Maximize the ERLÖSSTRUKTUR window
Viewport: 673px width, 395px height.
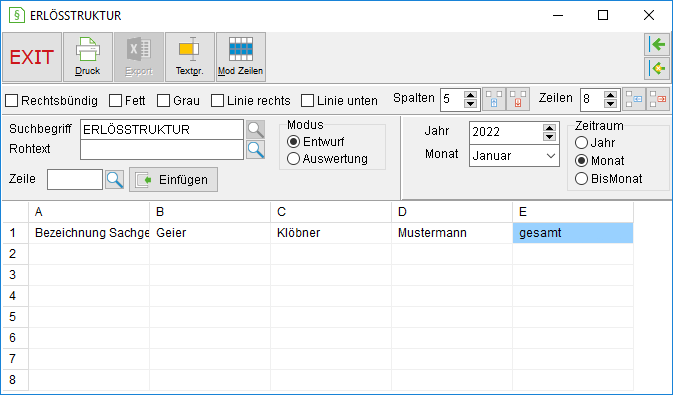coord(603,15)
